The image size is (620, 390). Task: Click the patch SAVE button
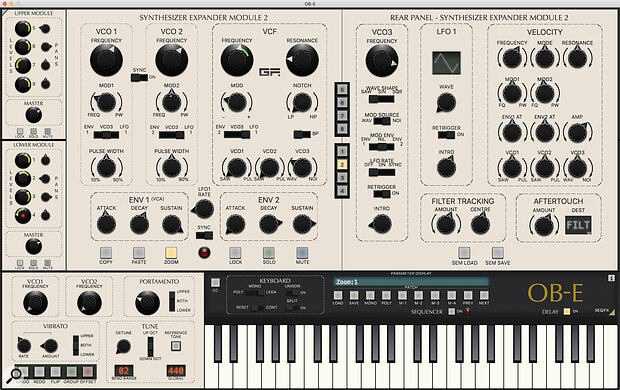tap(354, 295)
